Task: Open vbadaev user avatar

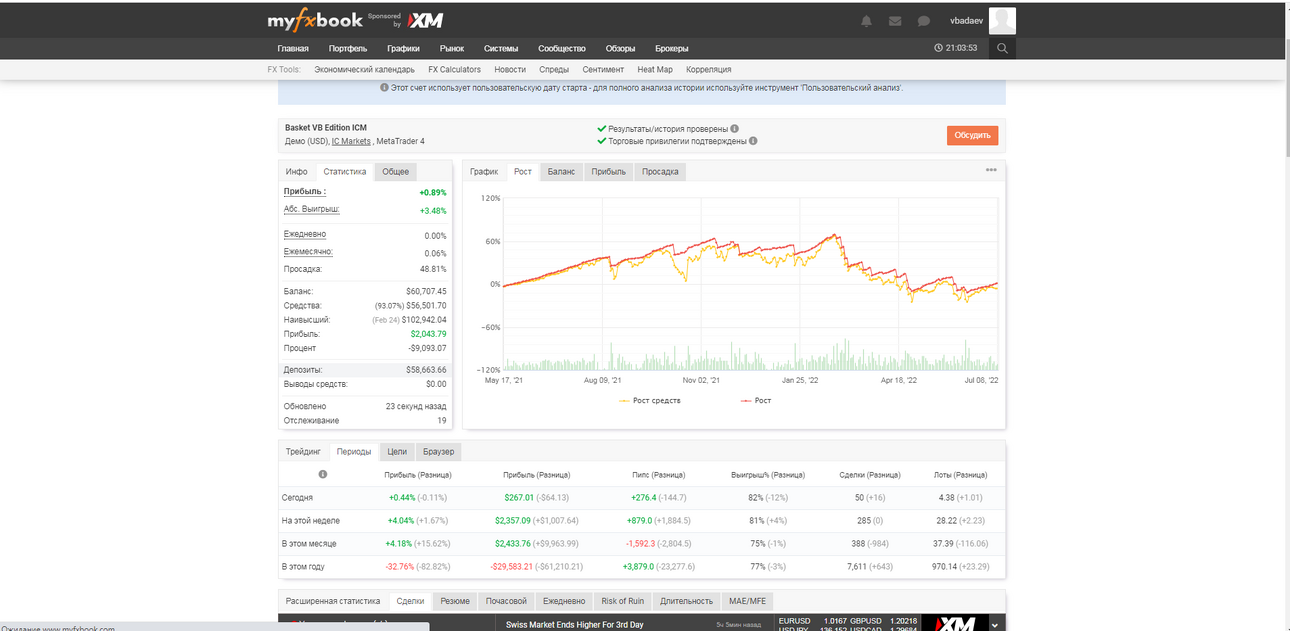Action: tap(1002, 20)
